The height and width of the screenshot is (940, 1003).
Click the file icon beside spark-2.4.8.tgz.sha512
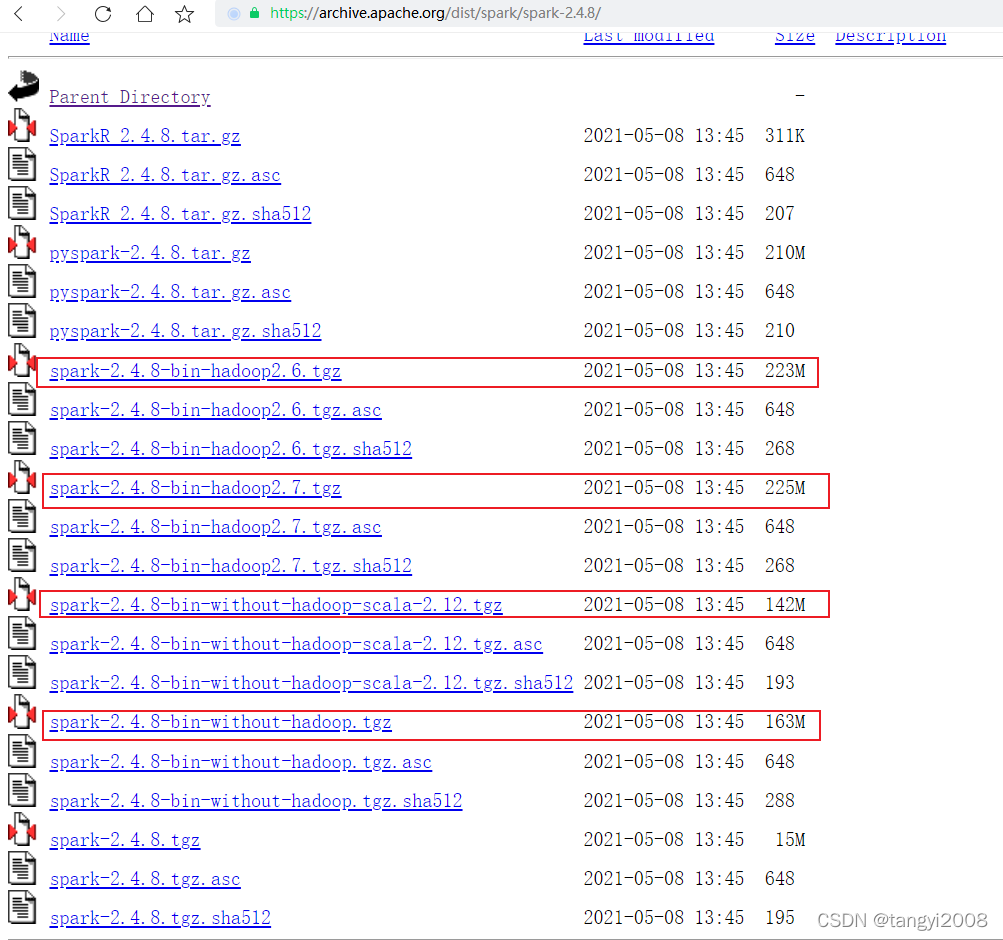(22, 907)
